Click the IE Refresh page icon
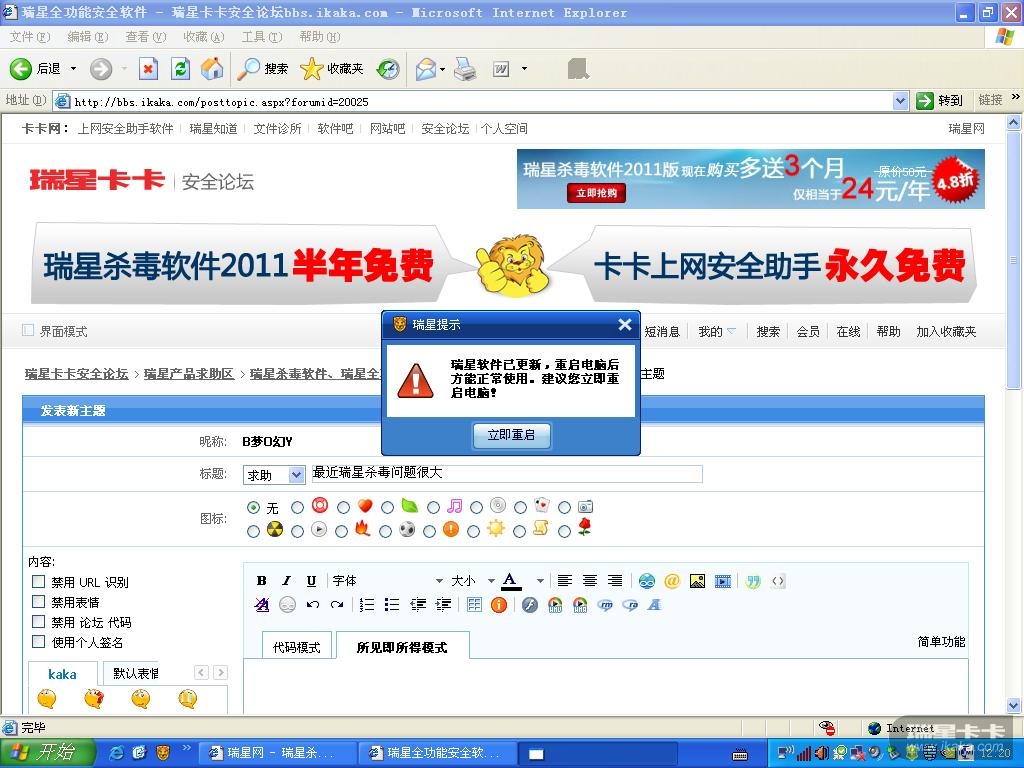 coord(180,69)
